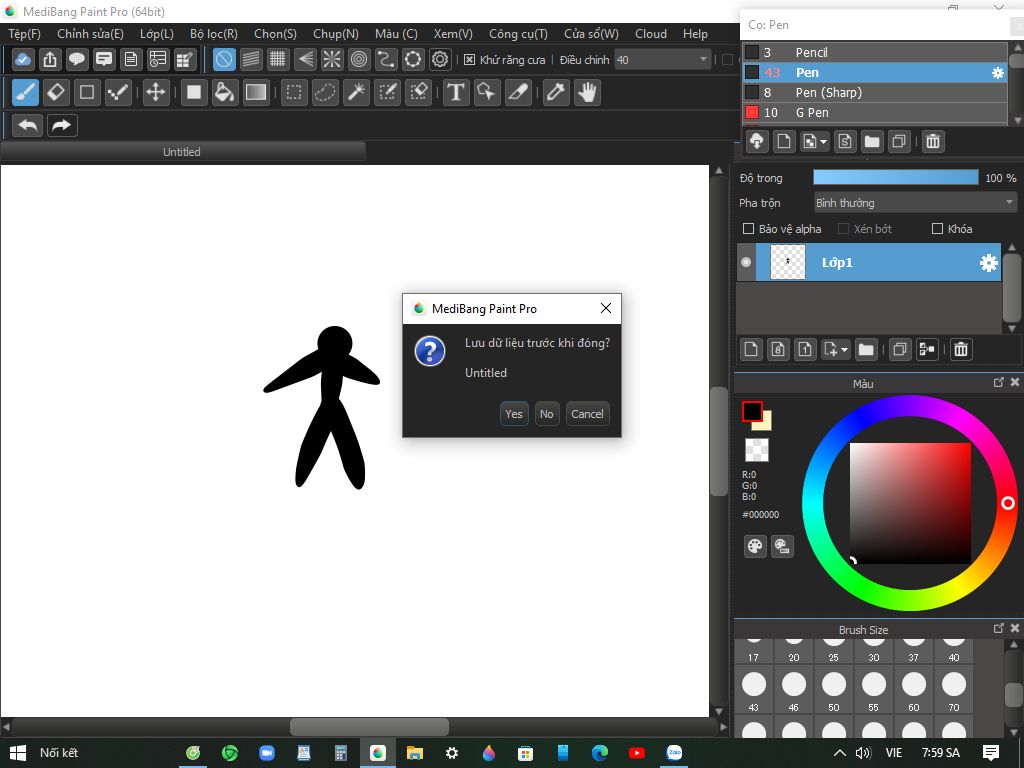Screen dimensions: 1024x768
Task: Pick the Eyedropper tool
Action: (x=555, y=93)
